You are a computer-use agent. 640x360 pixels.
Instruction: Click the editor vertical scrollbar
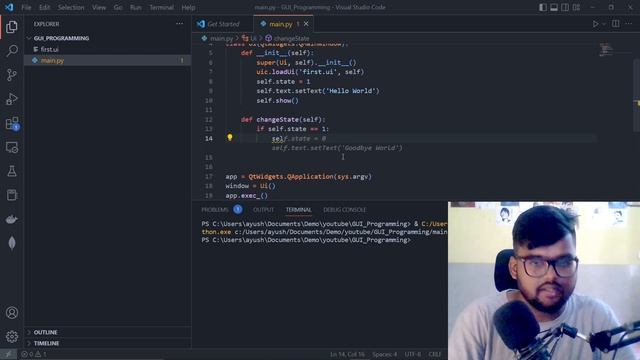coord(636,96)
